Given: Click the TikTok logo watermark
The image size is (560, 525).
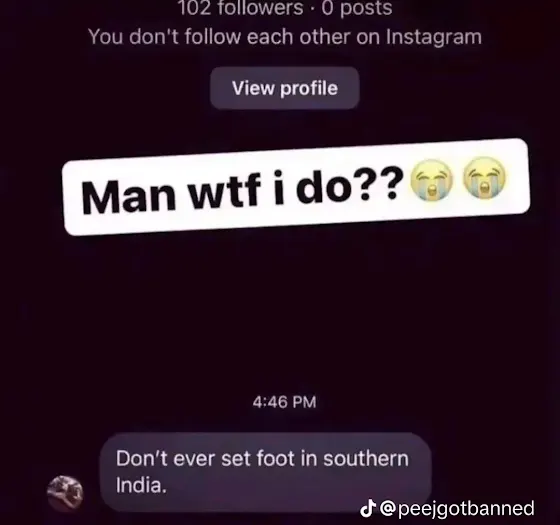Looking at the screenshot, I should coord(368,508).
